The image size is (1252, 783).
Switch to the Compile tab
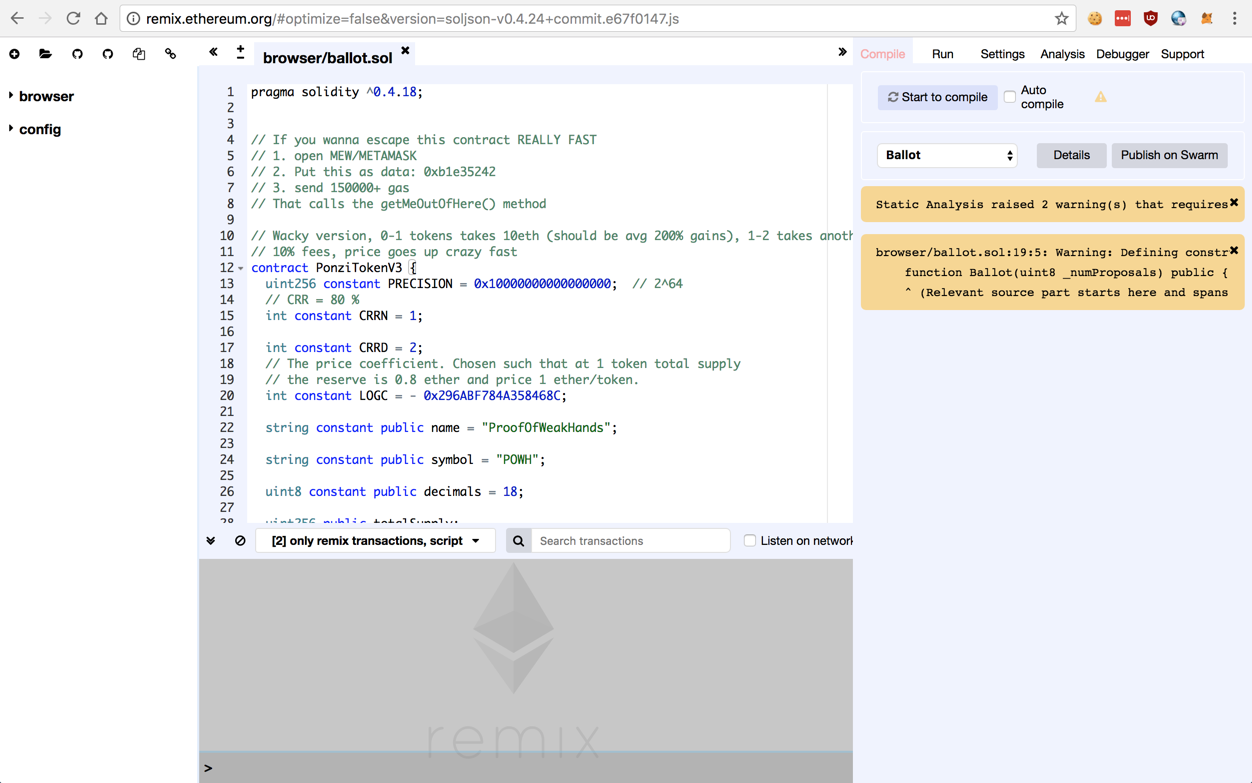pyautogui.click(x=883, y=54)
